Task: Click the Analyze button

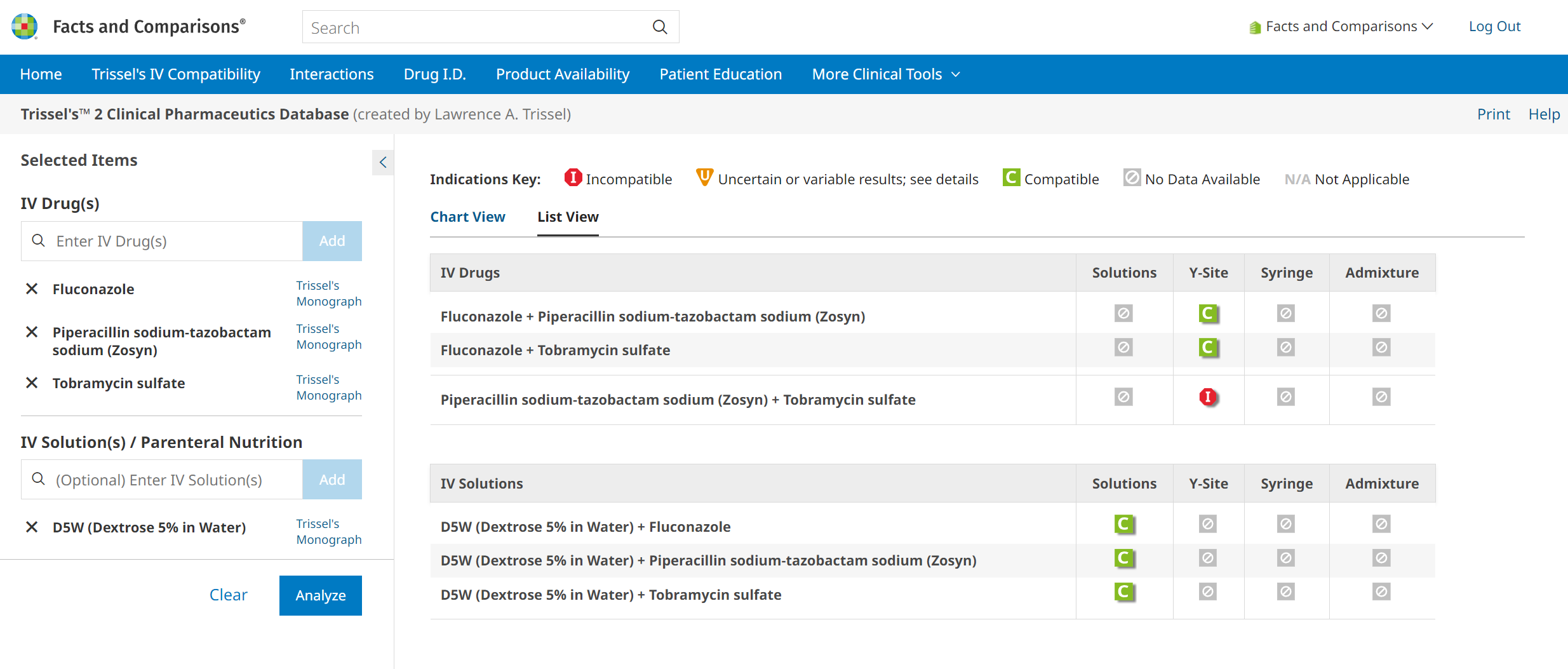Action: point(320,595)
